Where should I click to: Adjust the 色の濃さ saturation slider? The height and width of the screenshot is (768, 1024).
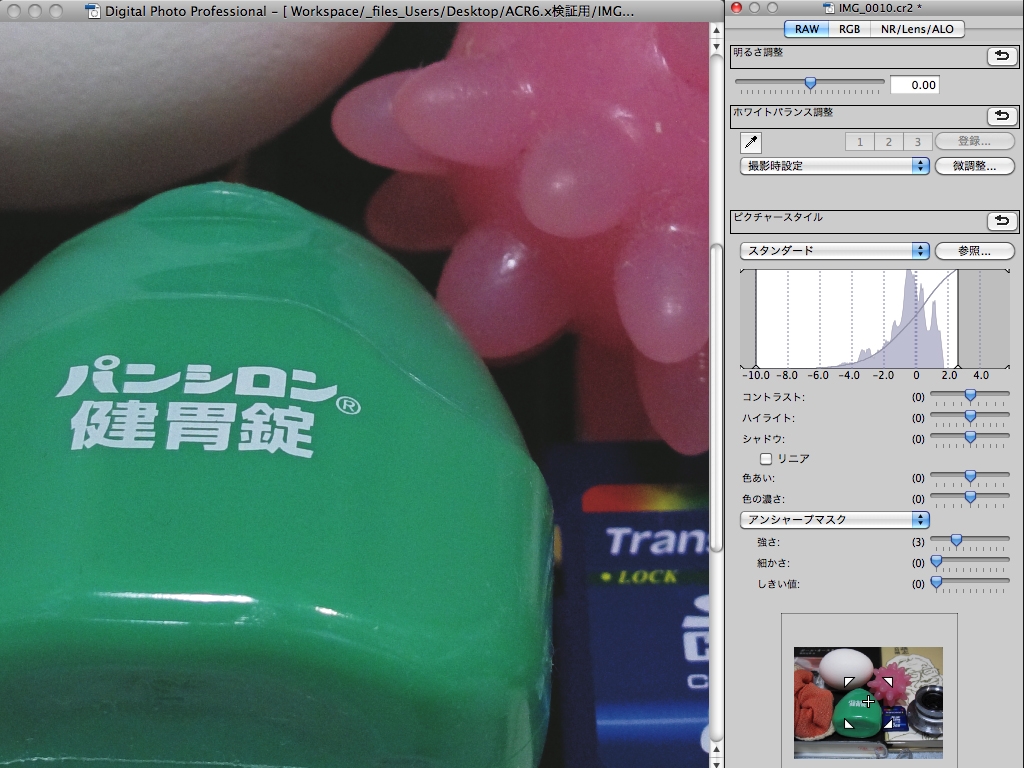click(970, 498)
